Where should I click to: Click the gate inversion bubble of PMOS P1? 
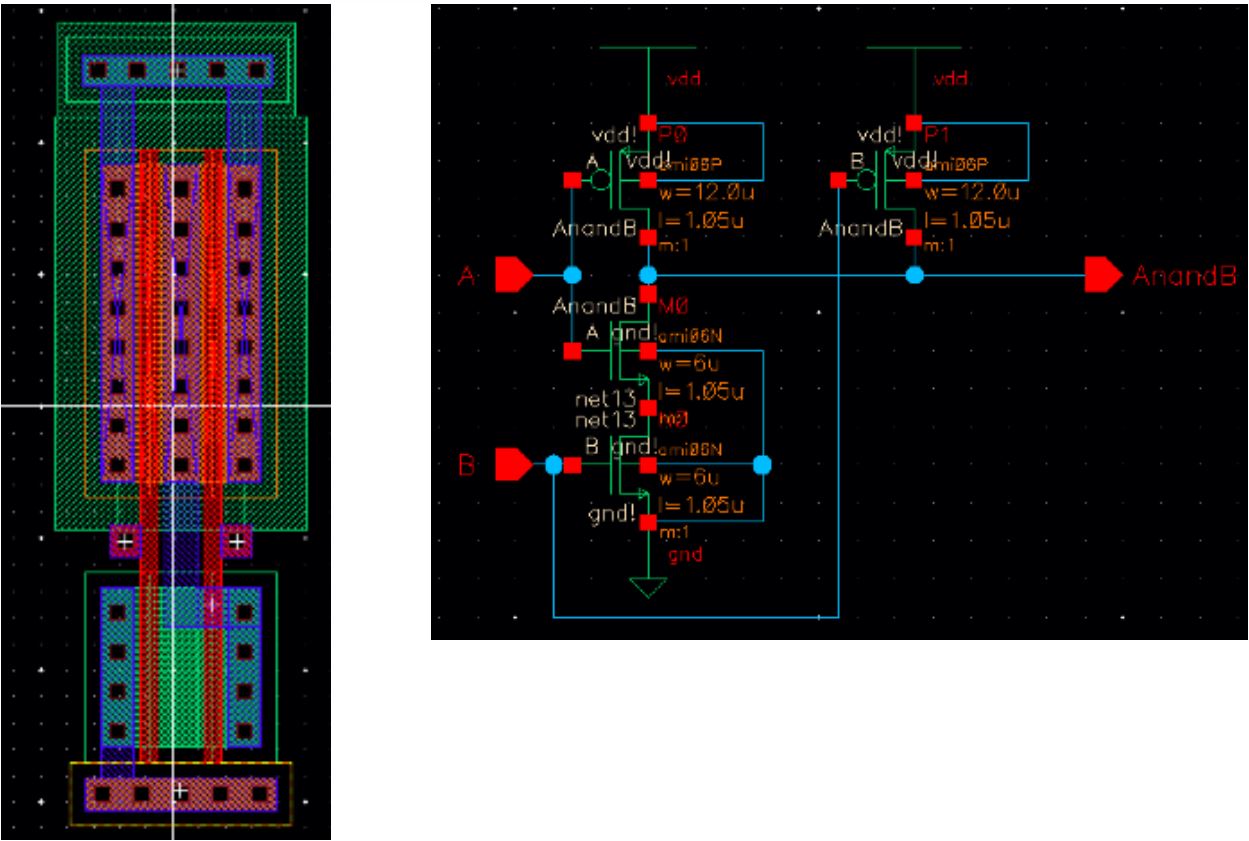(865, 181)
